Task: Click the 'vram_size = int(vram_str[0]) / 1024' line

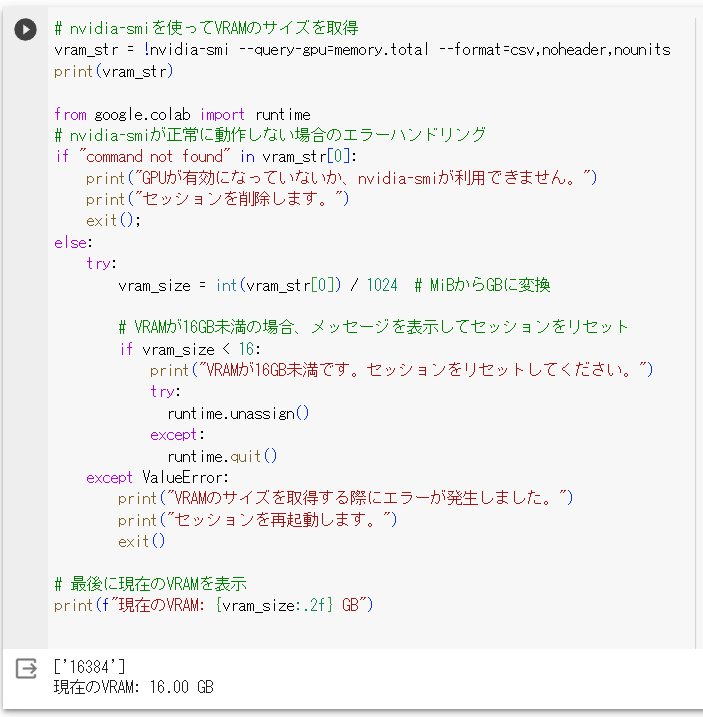Action: click(258, 286)
